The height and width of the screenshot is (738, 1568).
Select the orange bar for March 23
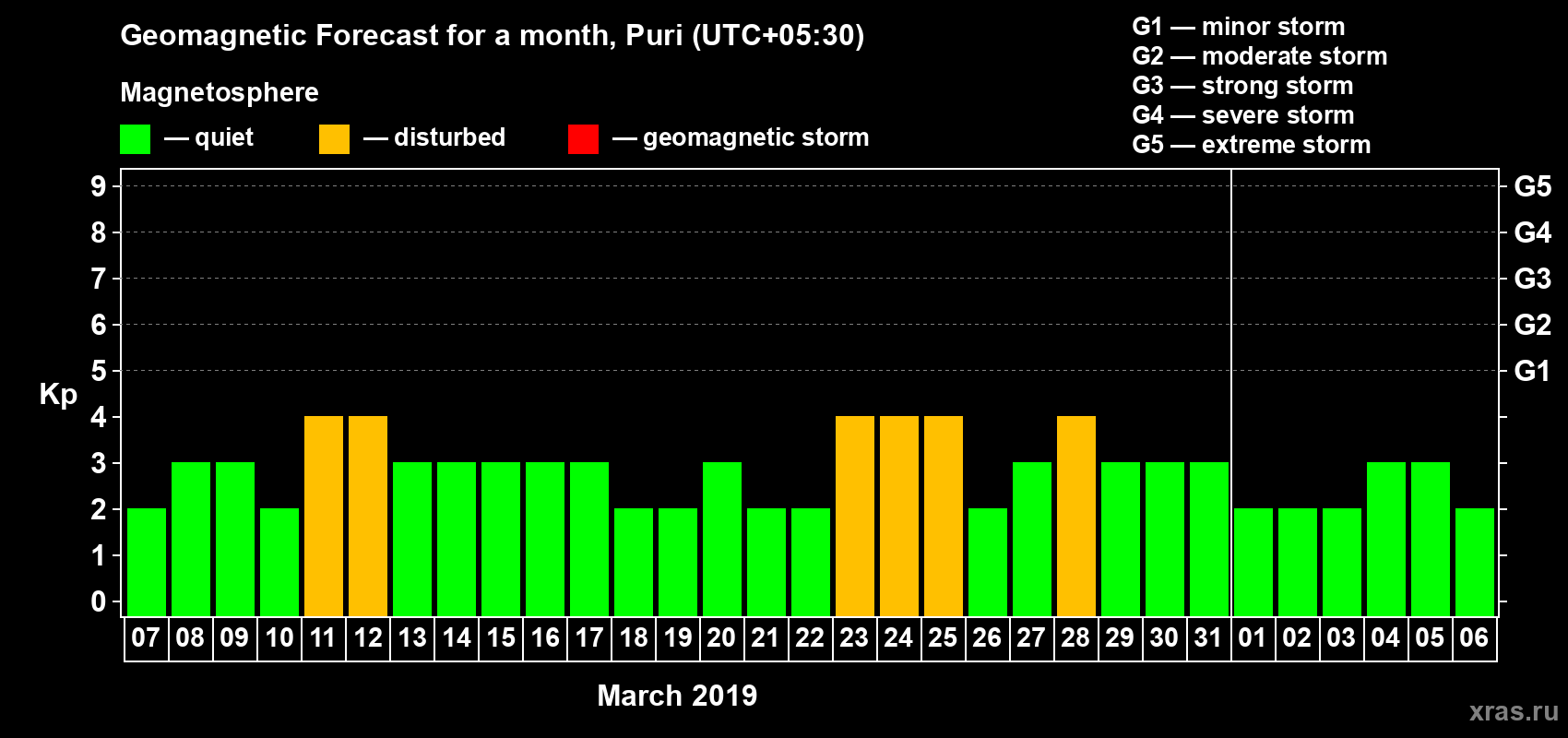tap(855, 516)
